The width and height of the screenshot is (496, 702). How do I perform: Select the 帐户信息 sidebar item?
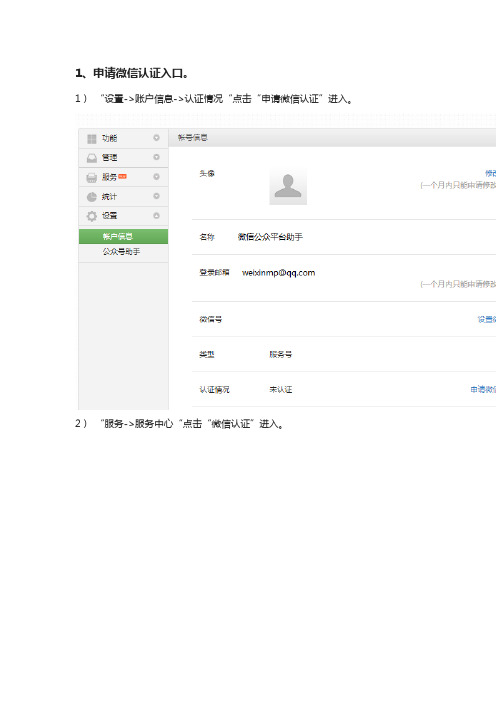[x=124, y=236]
